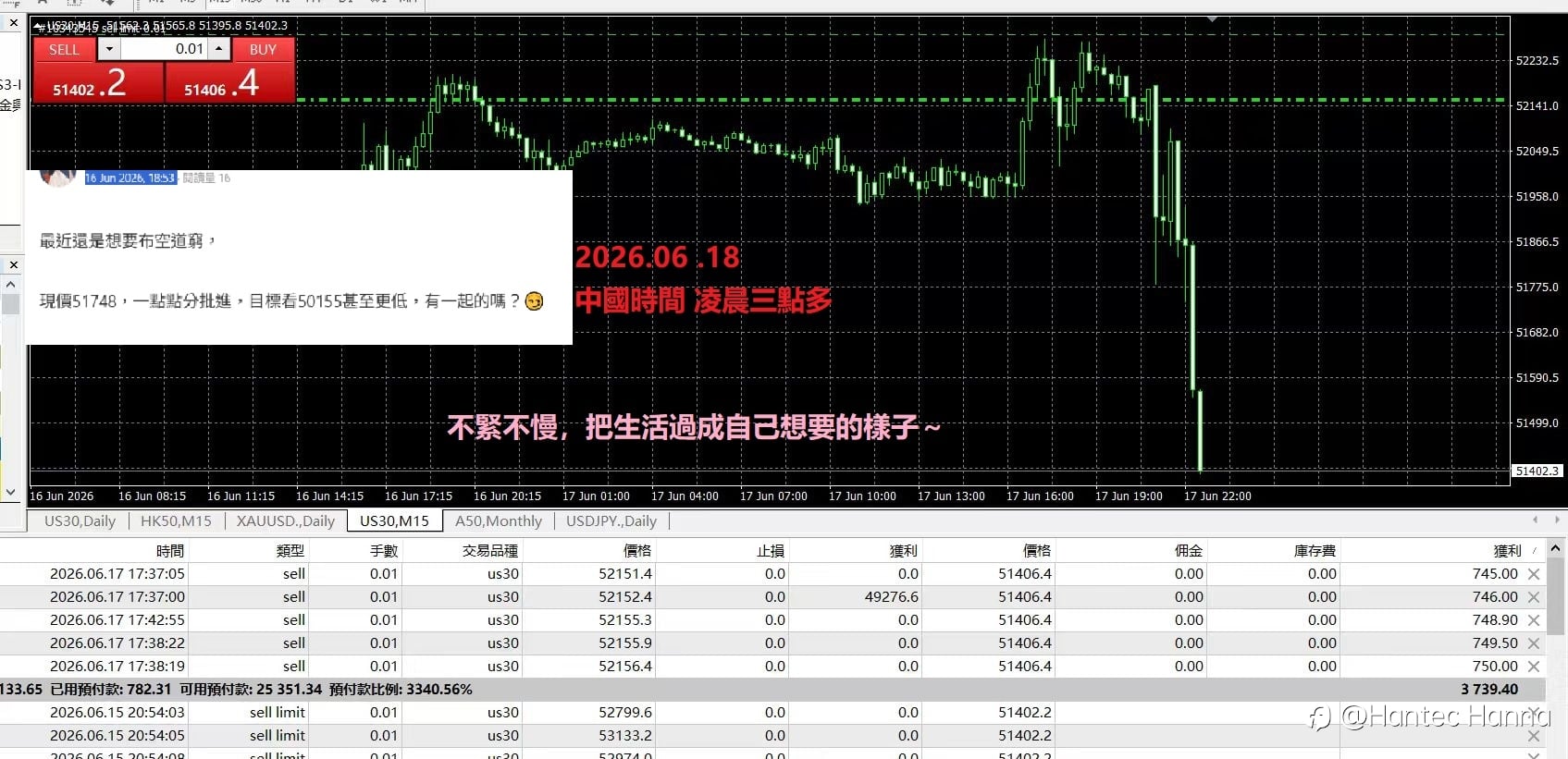
Task: Click the sell limit price 52799.6
Action: (x=625, y=713)
